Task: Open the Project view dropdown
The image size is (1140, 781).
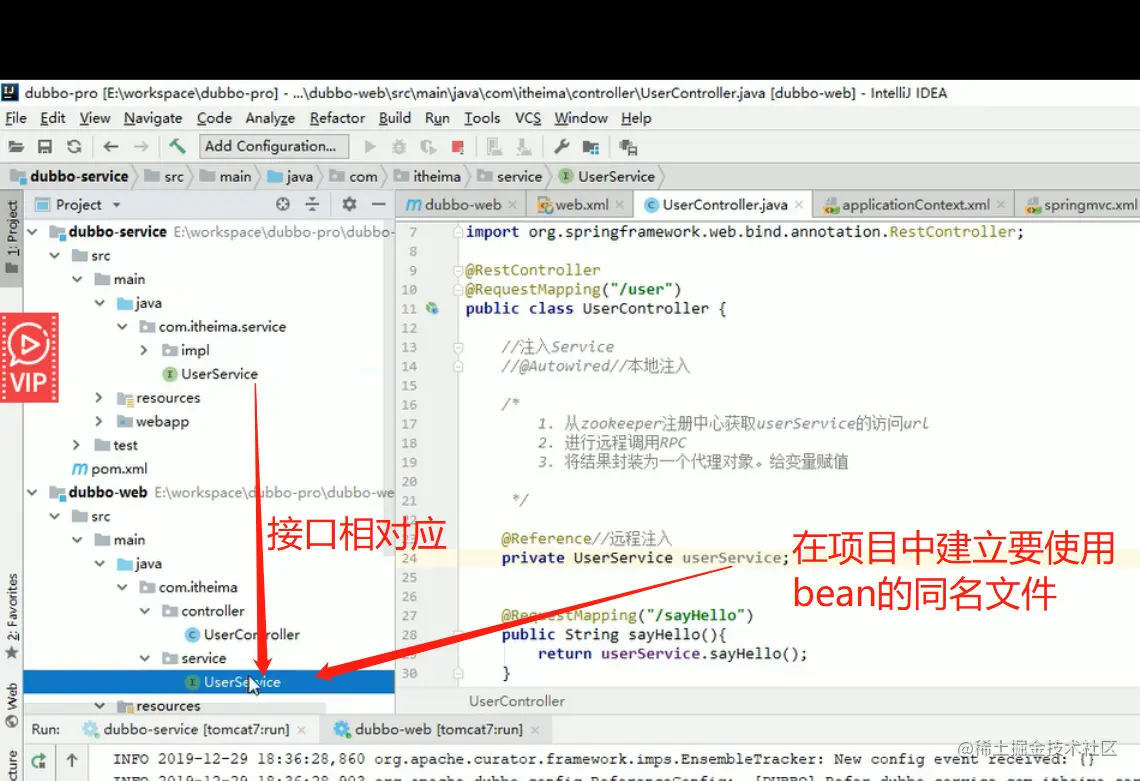Action: (116, 205)
